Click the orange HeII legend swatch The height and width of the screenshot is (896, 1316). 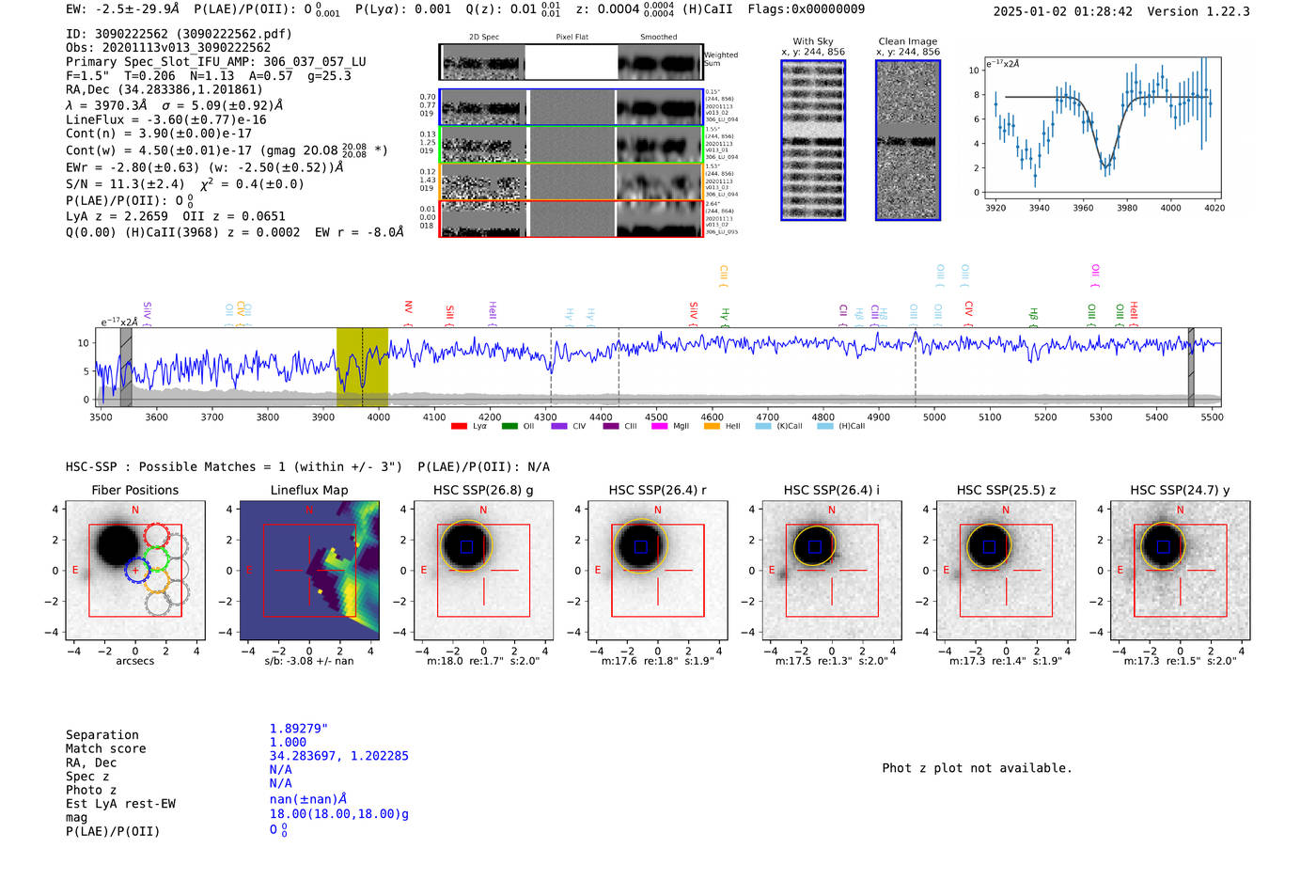[x=712, y=426]
